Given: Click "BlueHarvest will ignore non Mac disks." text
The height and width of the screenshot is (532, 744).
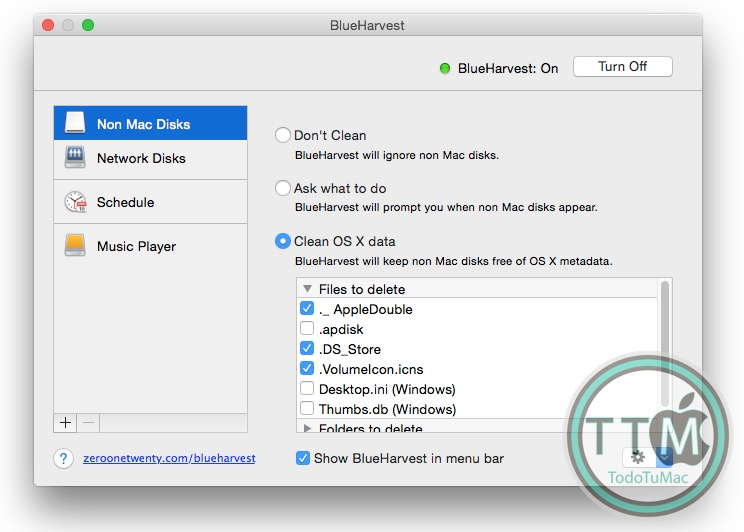Looking at the screenshot, I should click(397, 155).
